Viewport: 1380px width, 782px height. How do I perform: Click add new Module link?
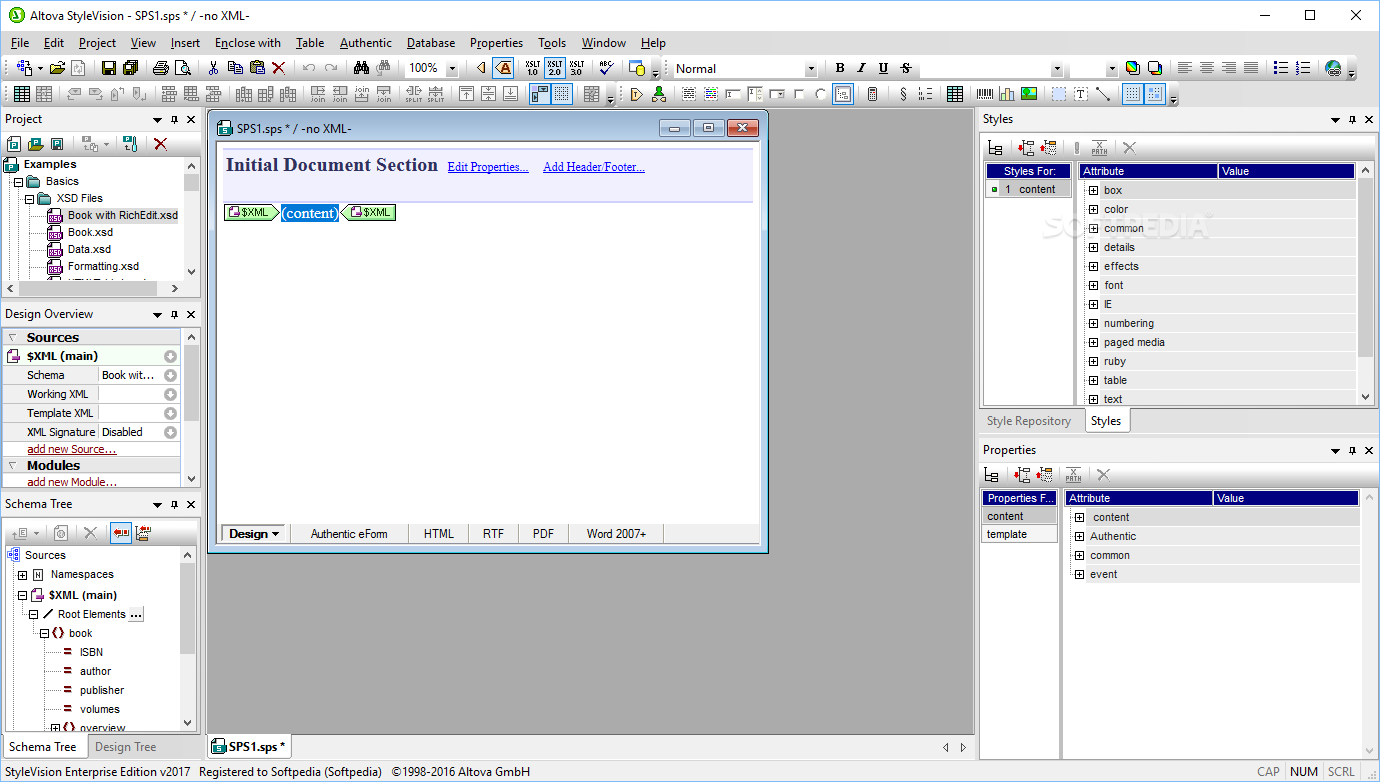pyautogui.click(x=71, y=482)
